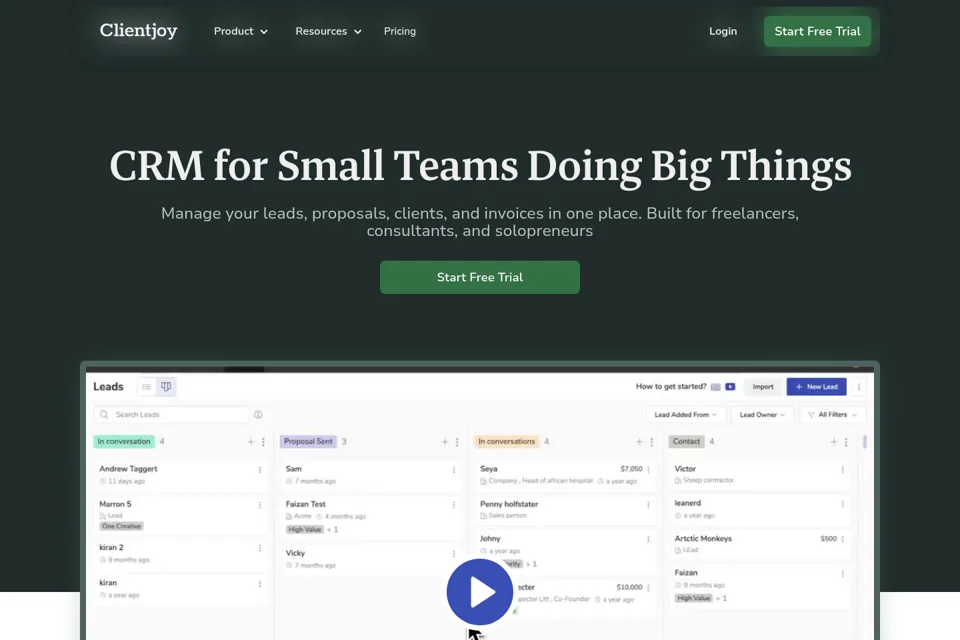Open the Pricing page
The height and width of the screenshot is (640, 960).
click(x=400, y=31)
